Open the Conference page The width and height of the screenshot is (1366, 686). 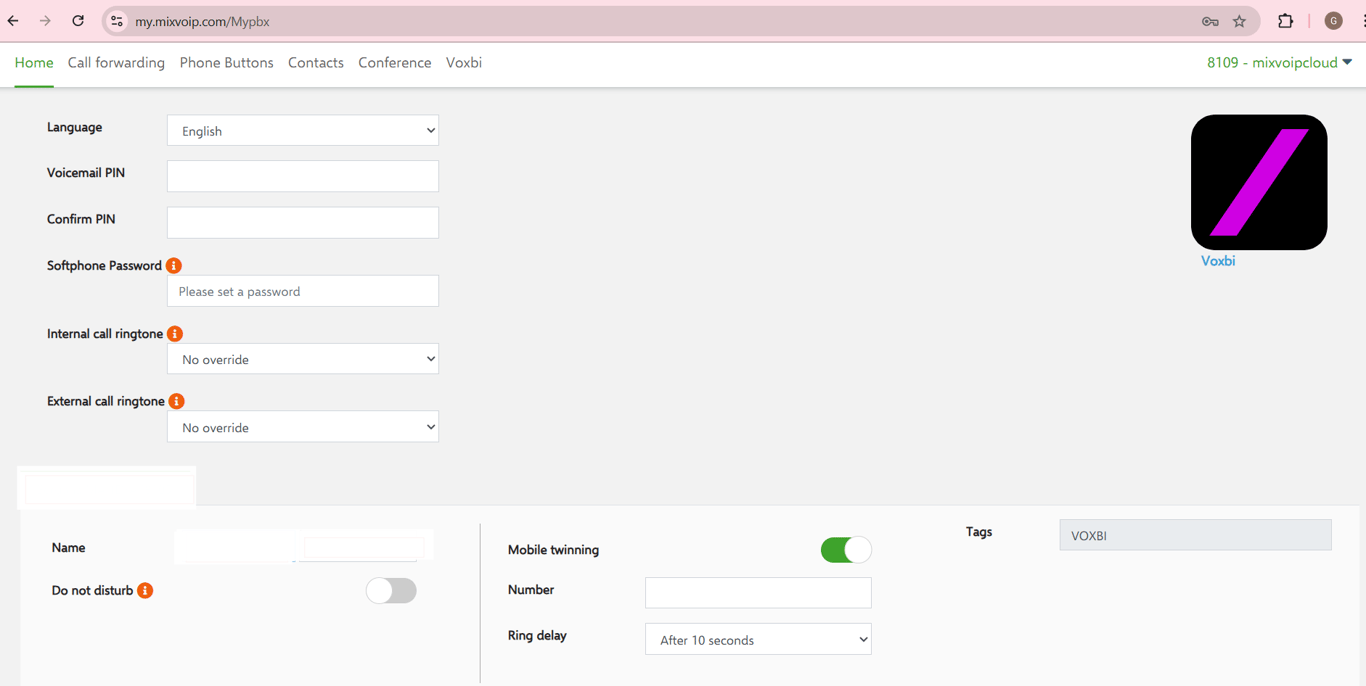coord(394,62)
